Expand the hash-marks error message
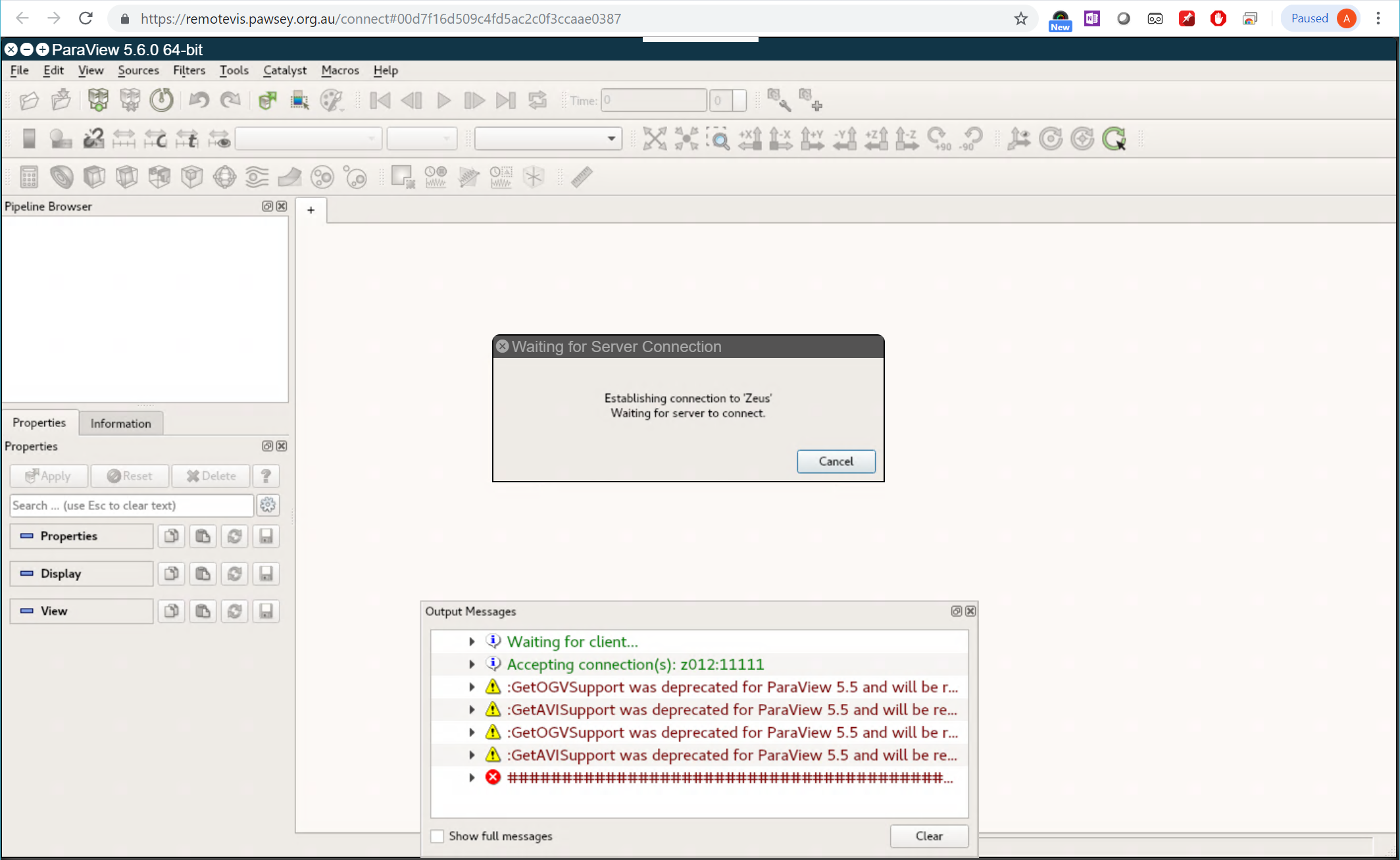Screen dimensions: 1400x860 pos(472,777)
